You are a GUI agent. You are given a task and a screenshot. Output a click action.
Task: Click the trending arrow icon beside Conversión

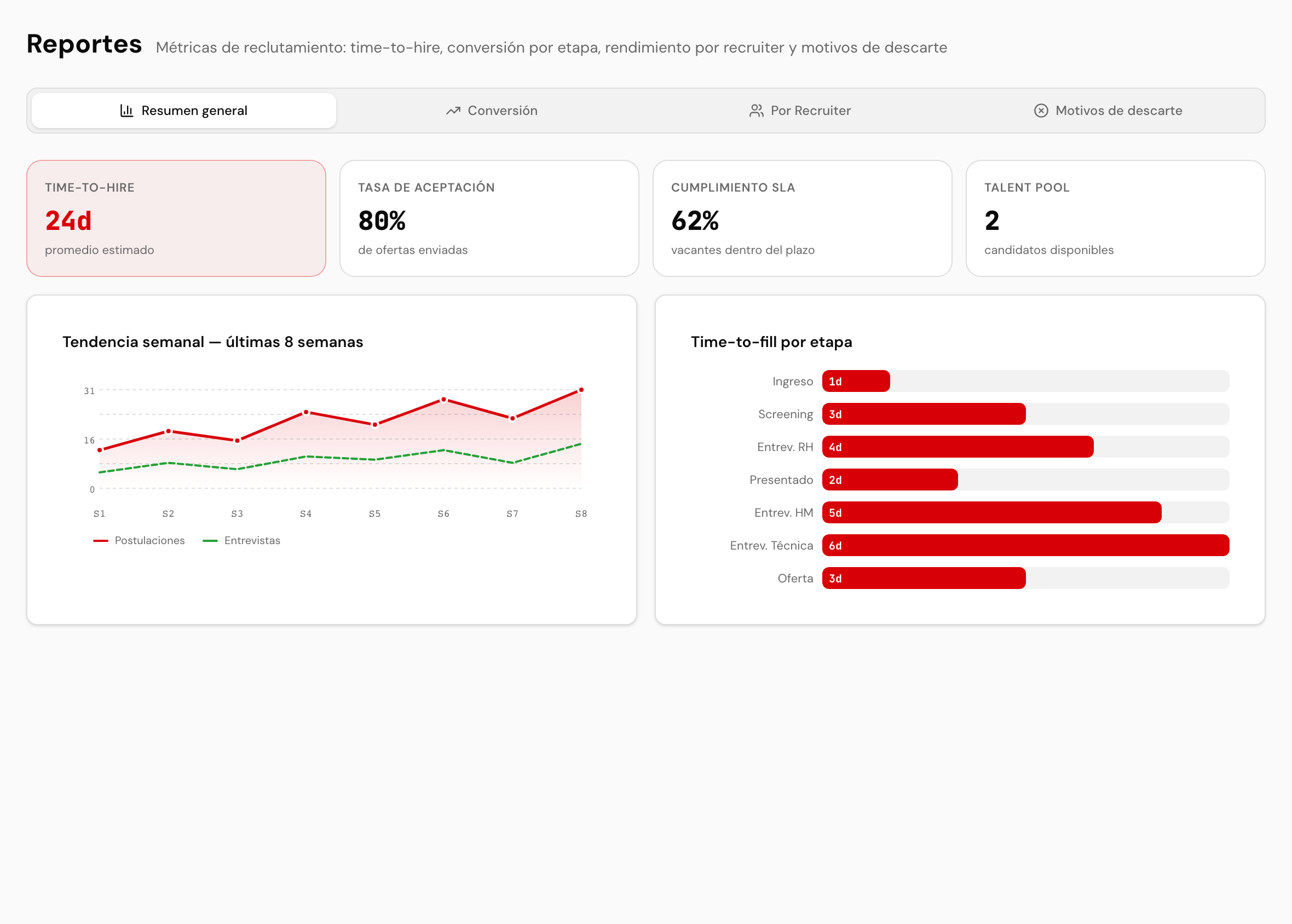[x=453, y=111]
